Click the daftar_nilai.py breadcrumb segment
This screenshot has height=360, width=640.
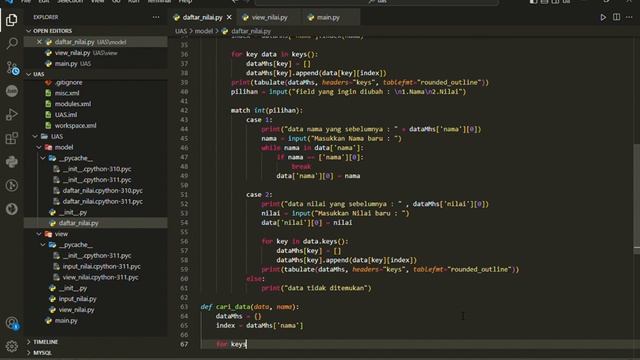point(251,31)
